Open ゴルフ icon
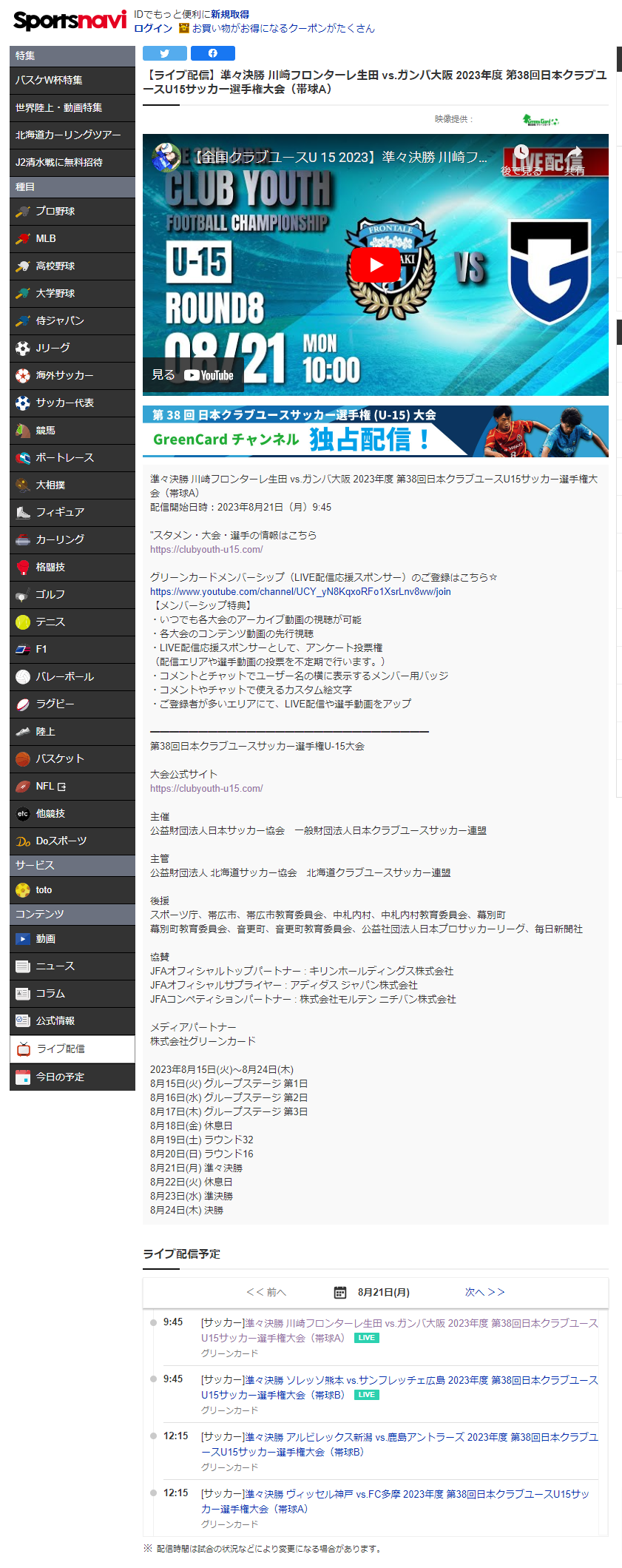 coord(23,595)
